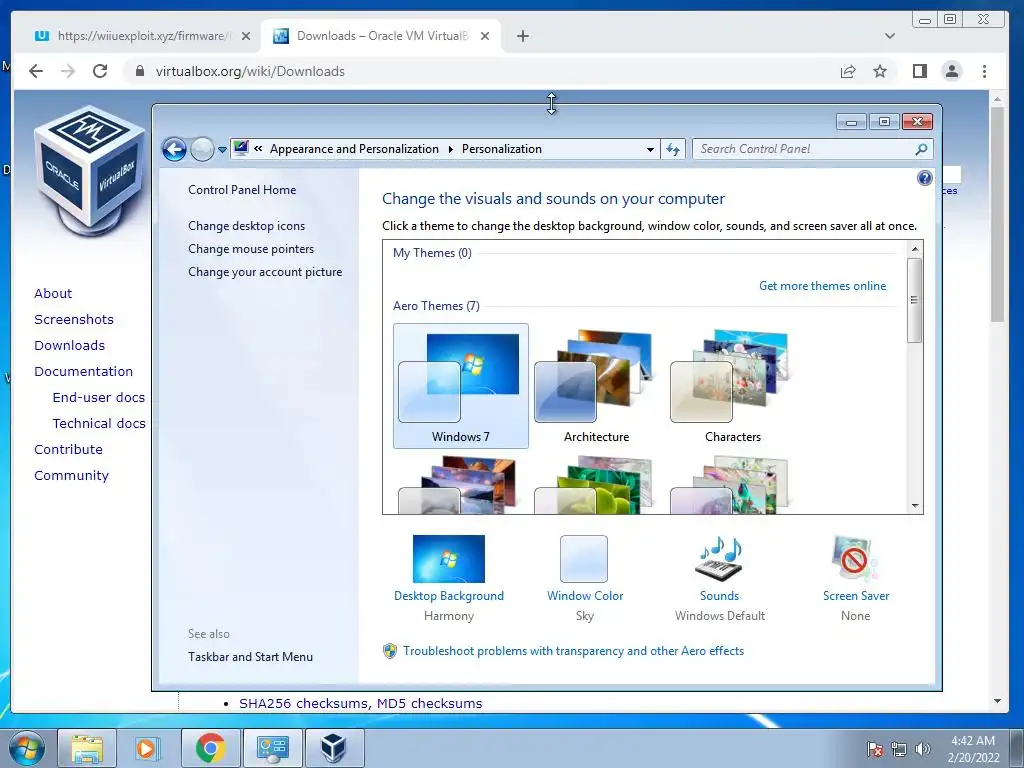This screenshot has height=768, width=1024.
Task: Select the Characters theme
Action: 732,386
